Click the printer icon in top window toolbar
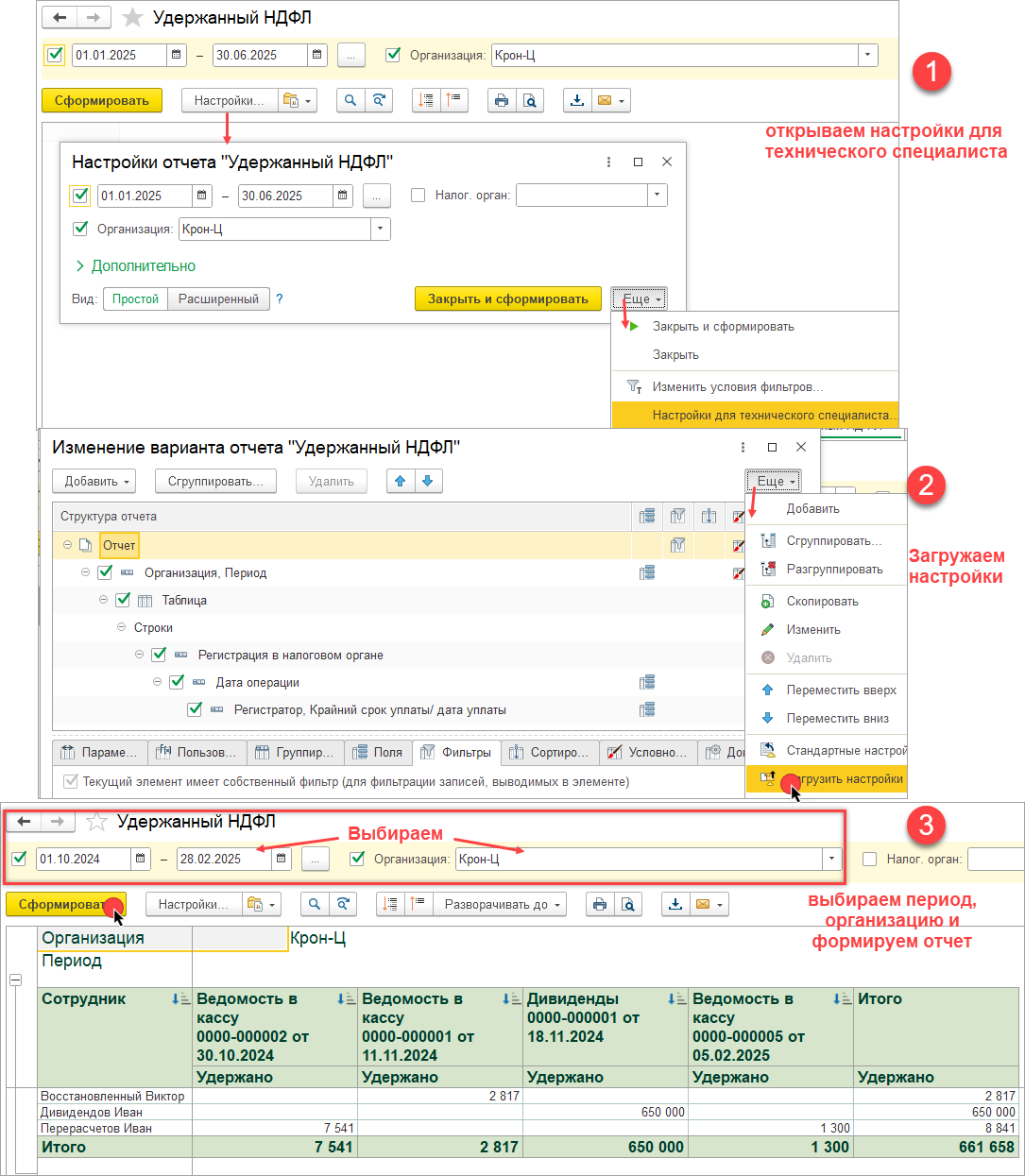This screenshot has height=1176, width=1025. click(x=502, y=100)
